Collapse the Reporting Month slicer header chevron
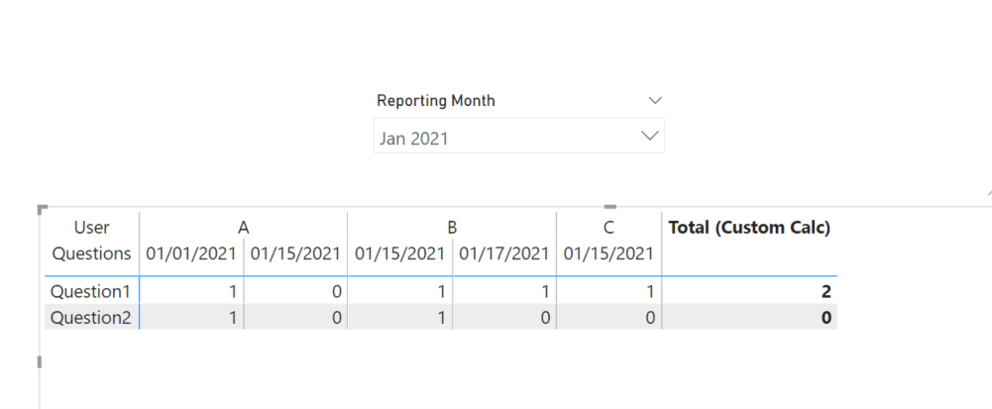The image size is (992, 409). (x=655, y=101)
